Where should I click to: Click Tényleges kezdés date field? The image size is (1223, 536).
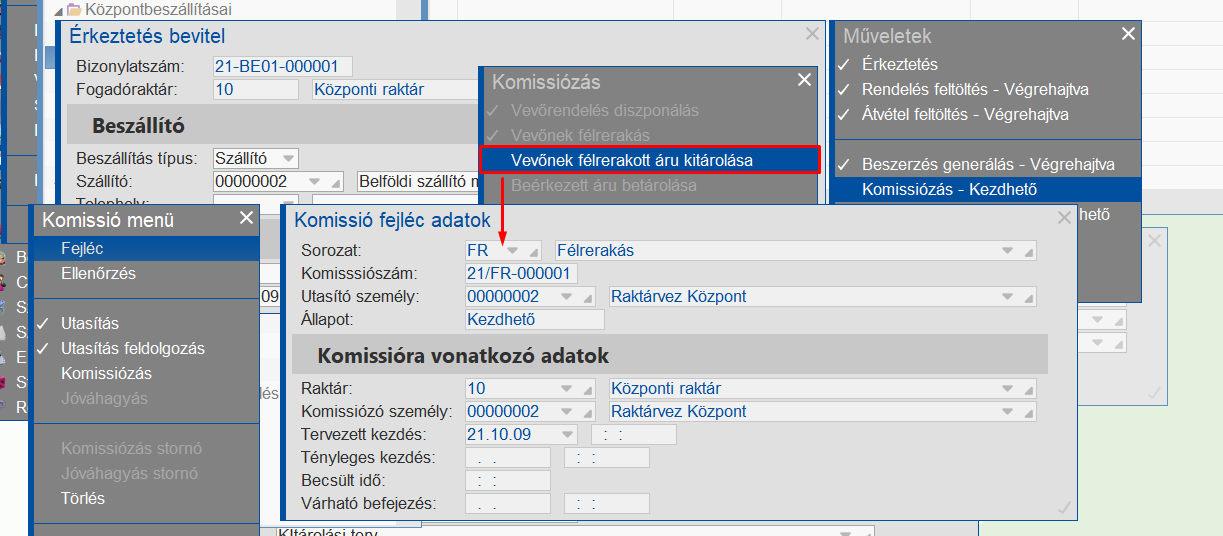tap(508, 458)
